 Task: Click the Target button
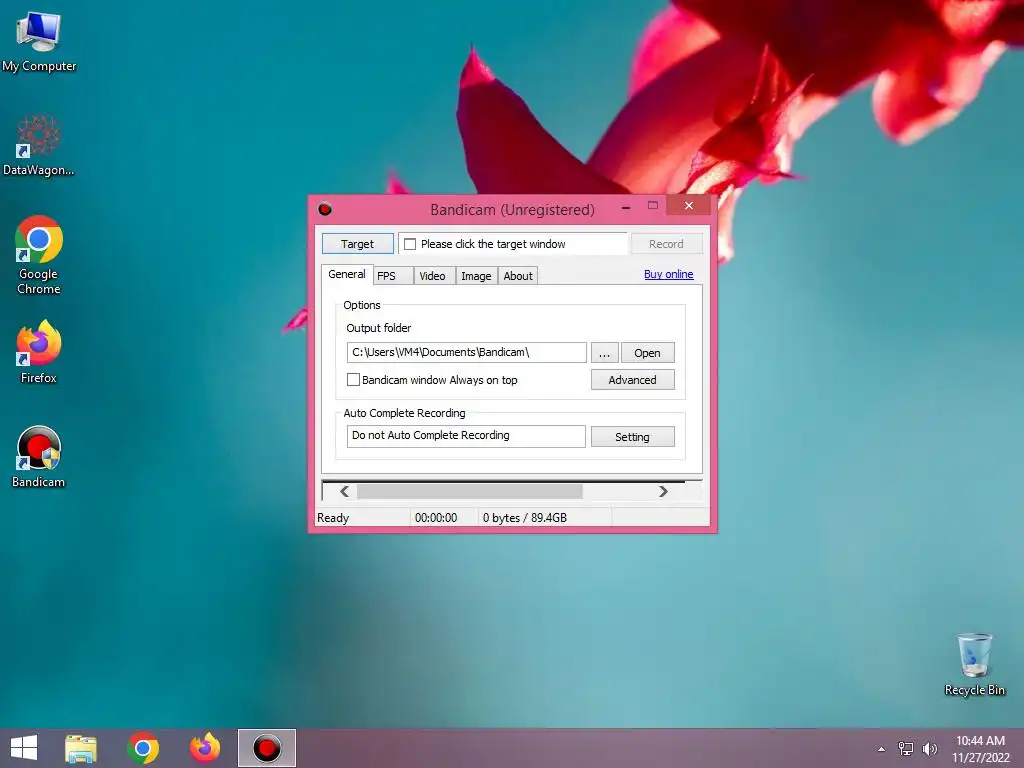[x=358, y=244]
